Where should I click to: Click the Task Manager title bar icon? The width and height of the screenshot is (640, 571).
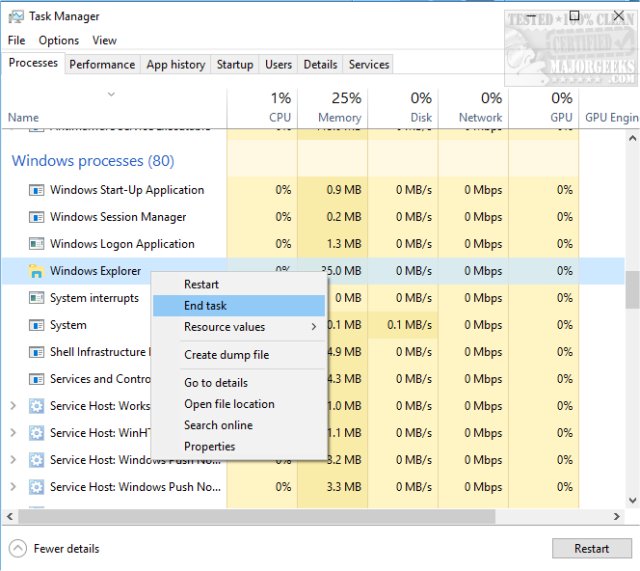coord(16,17)
